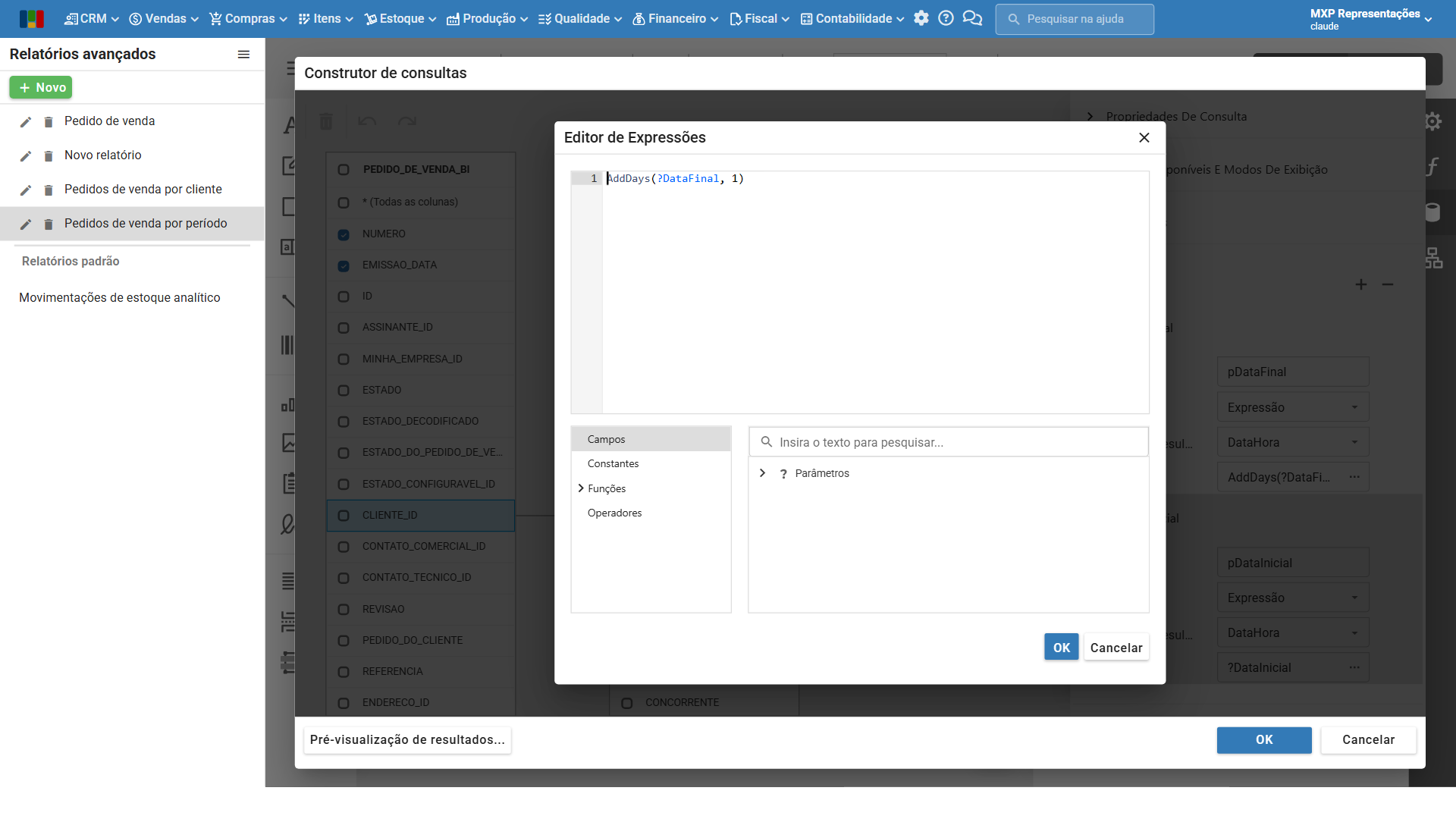Toggle the NUMERO column checkbox
This screenshot has width=1456, height=819.
click(x=344, y=234)
